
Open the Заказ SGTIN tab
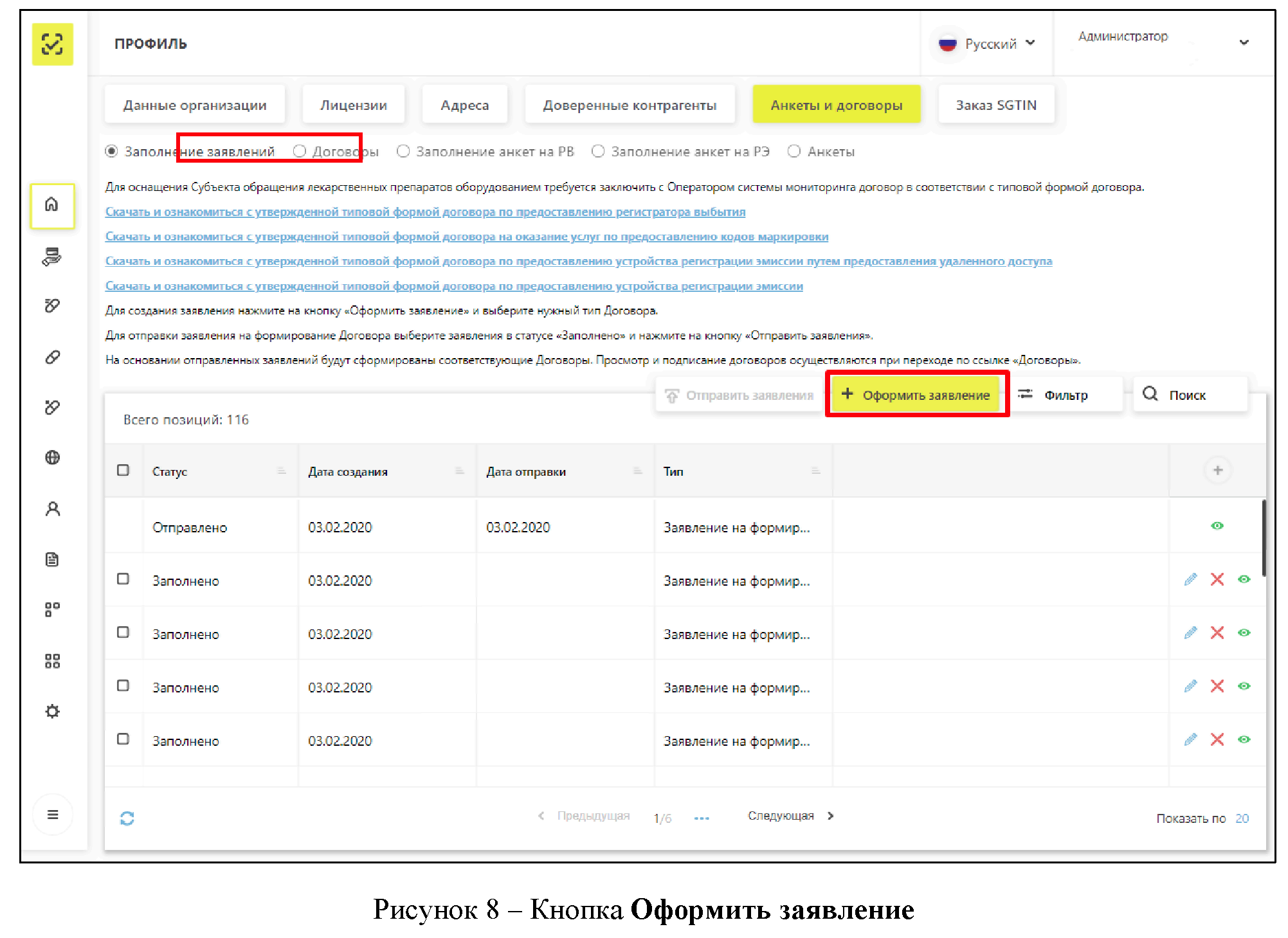995,105
